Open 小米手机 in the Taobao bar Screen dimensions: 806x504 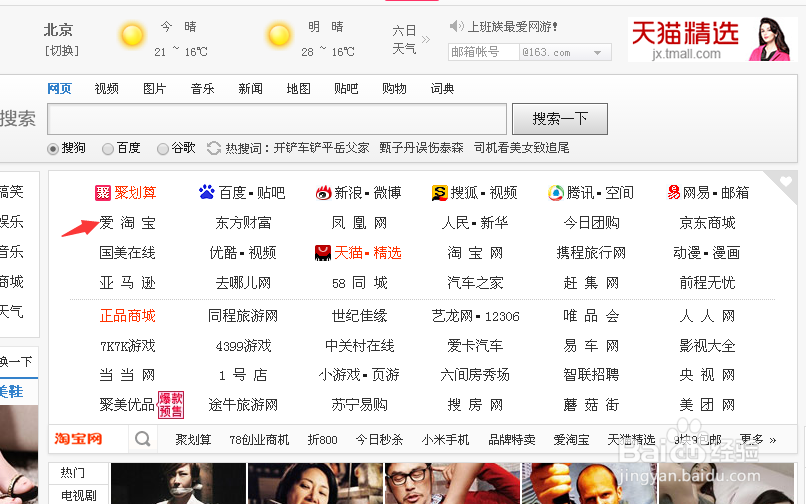coord(445,440)
